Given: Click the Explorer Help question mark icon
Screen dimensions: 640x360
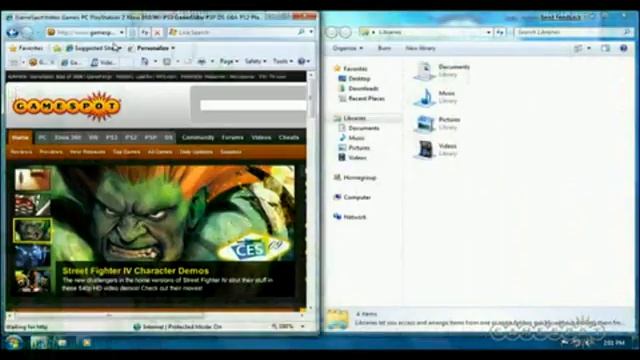Looking at the screenshot, I should (624, 48).
